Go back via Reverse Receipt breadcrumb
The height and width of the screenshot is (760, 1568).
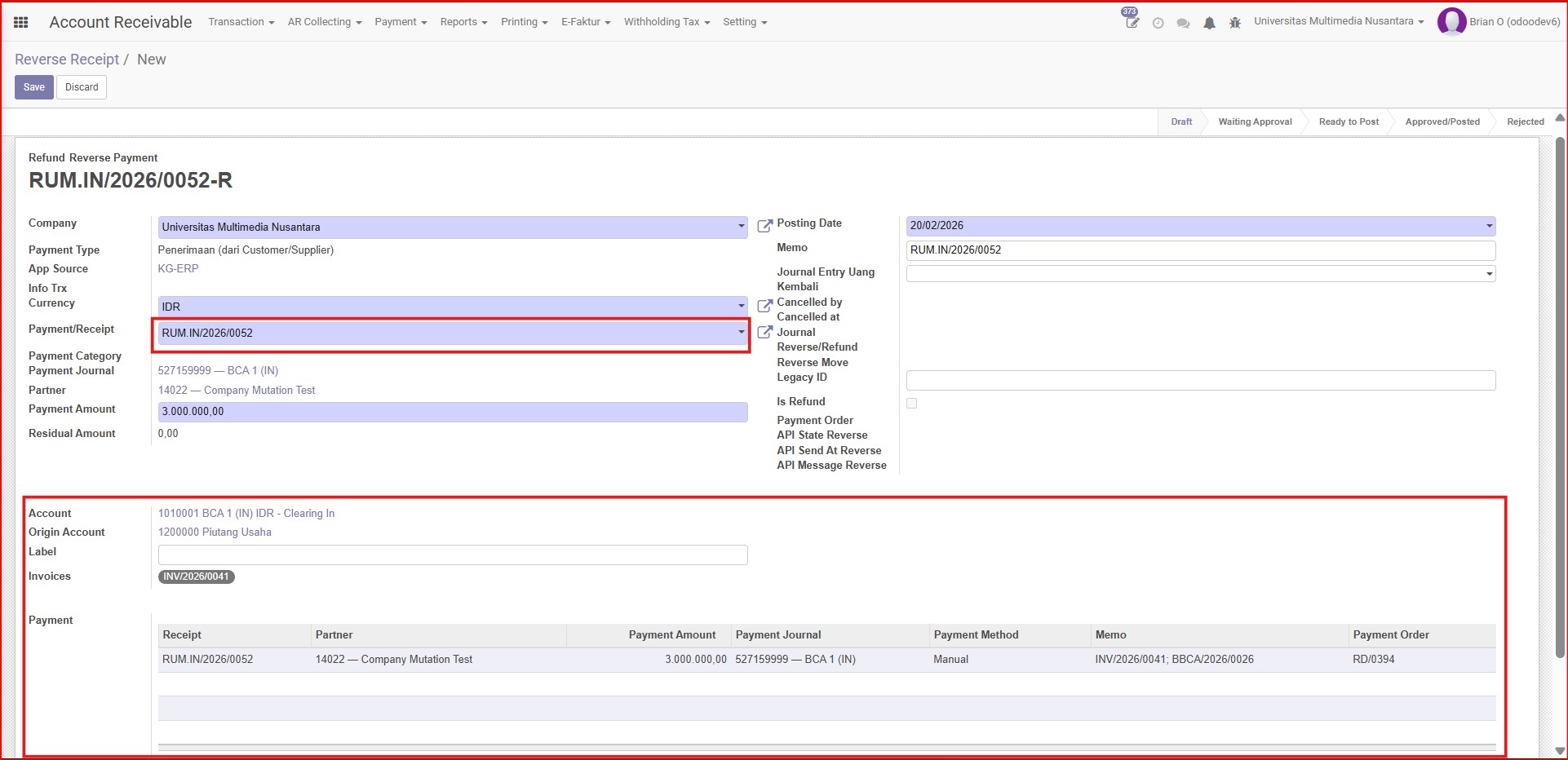(67, 60)
